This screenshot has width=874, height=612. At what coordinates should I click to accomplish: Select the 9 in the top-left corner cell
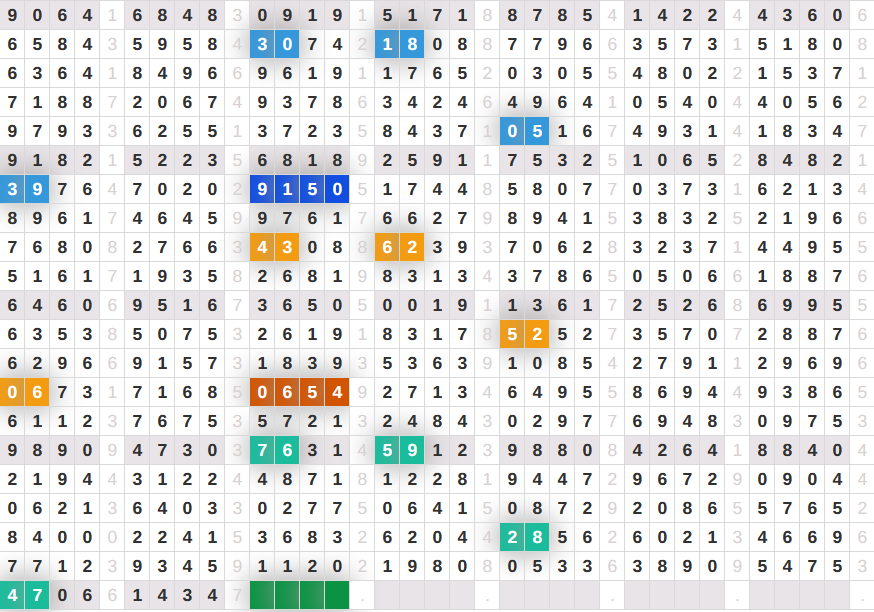pyautogui.click(x=12, y=15)
